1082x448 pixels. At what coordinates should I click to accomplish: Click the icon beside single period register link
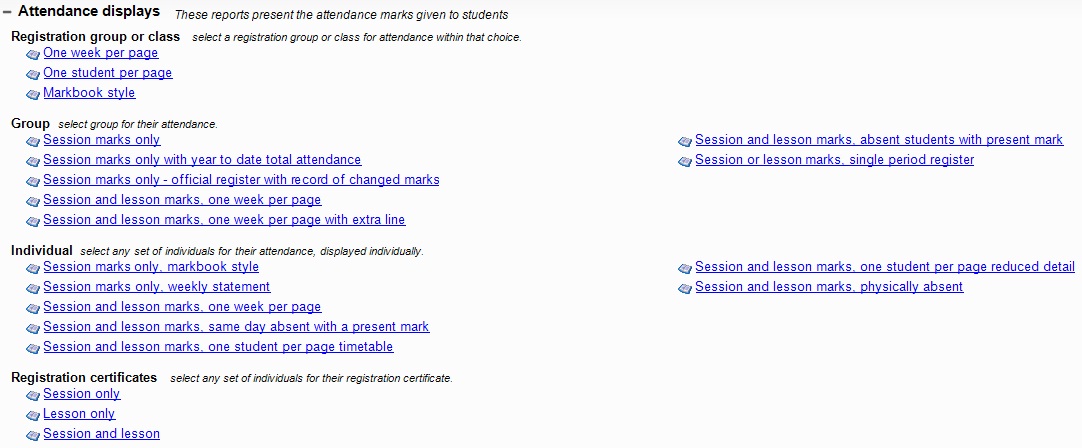tap(685, 162)
